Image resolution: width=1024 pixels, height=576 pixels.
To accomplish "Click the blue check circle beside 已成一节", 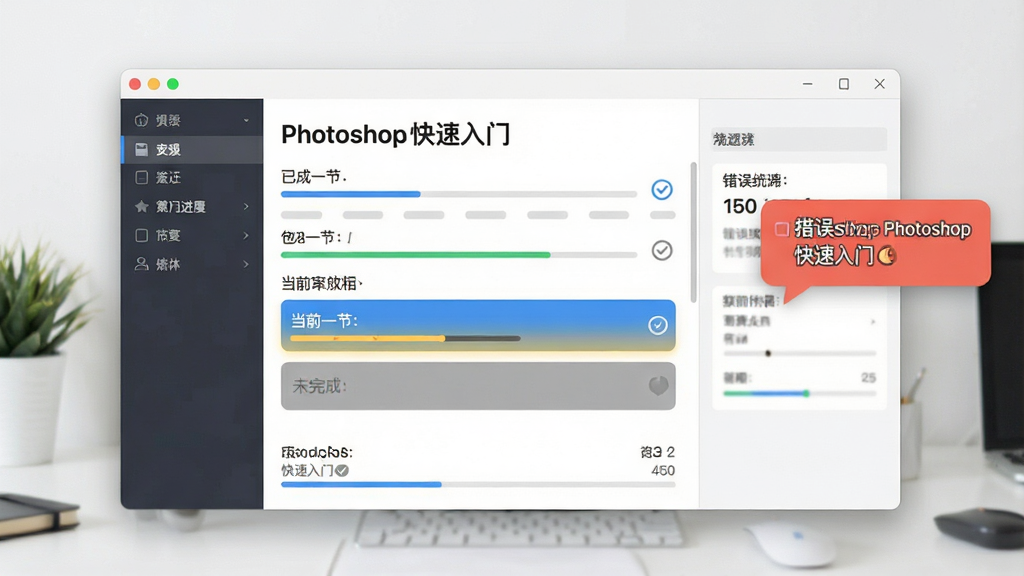I will pos(662,189).
